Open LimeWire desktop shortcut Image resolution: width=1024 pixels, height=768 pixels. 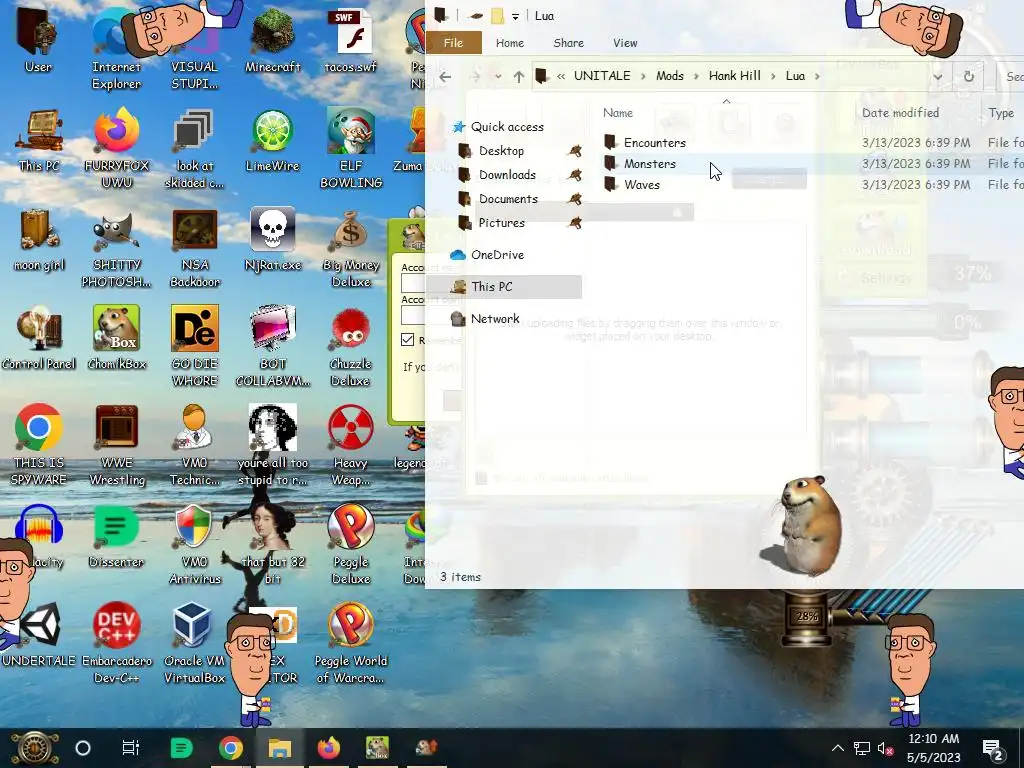[272, 140]
